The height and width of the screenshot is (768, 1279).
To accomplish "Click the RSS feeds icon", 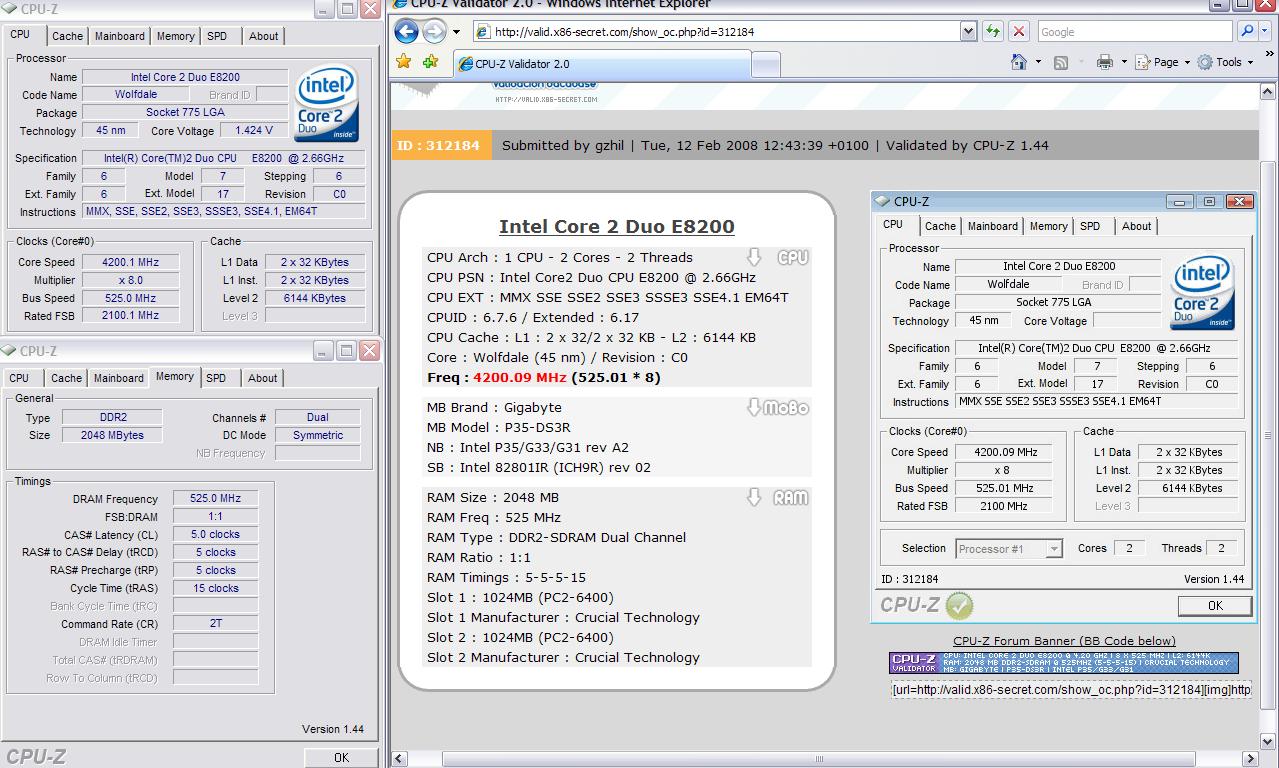I will [x=1061, y=62].
